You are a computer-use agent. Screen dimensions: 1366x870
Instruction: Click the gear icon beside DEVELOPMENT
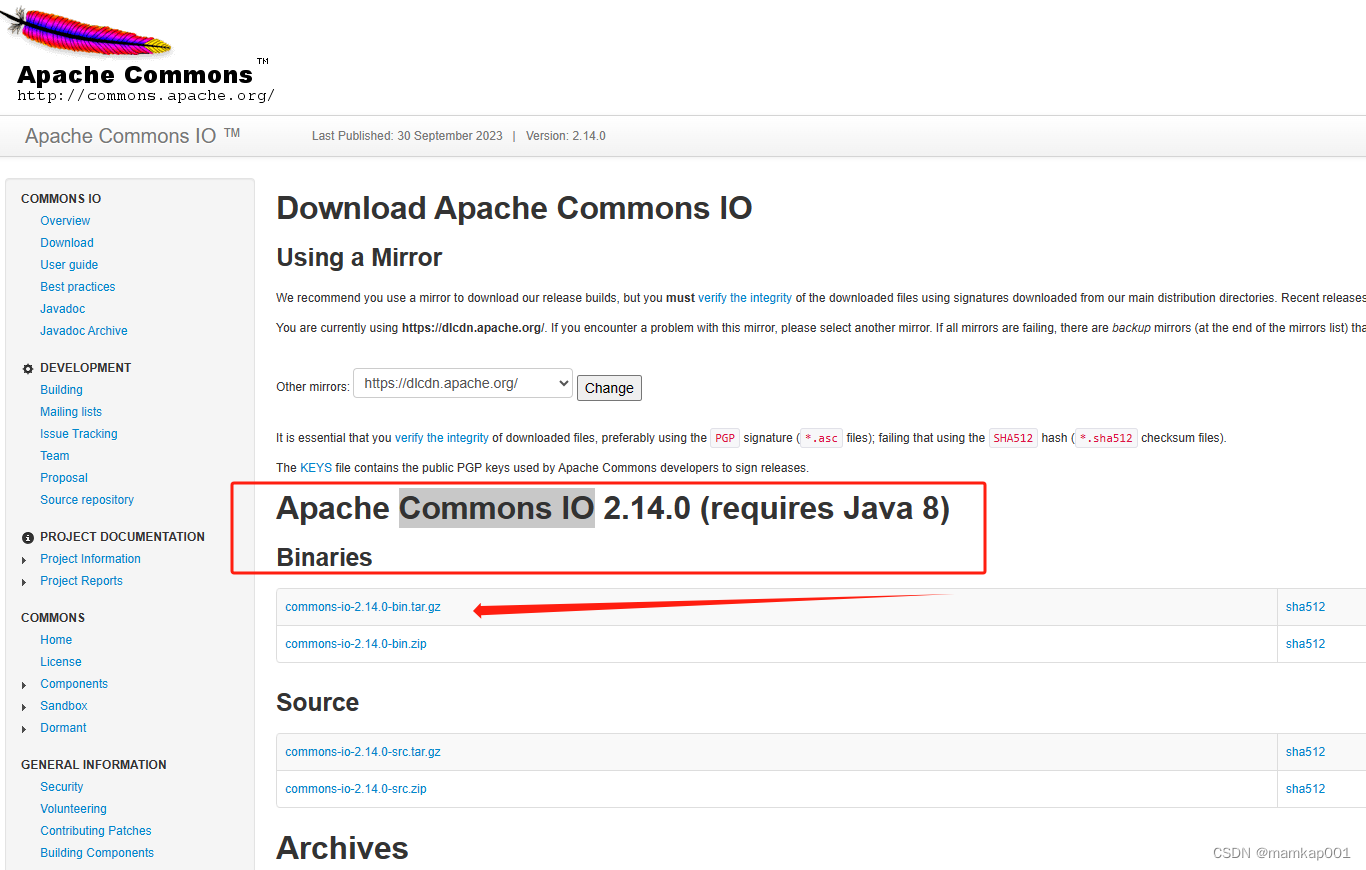pyautogui.click(x=28, y=369)
